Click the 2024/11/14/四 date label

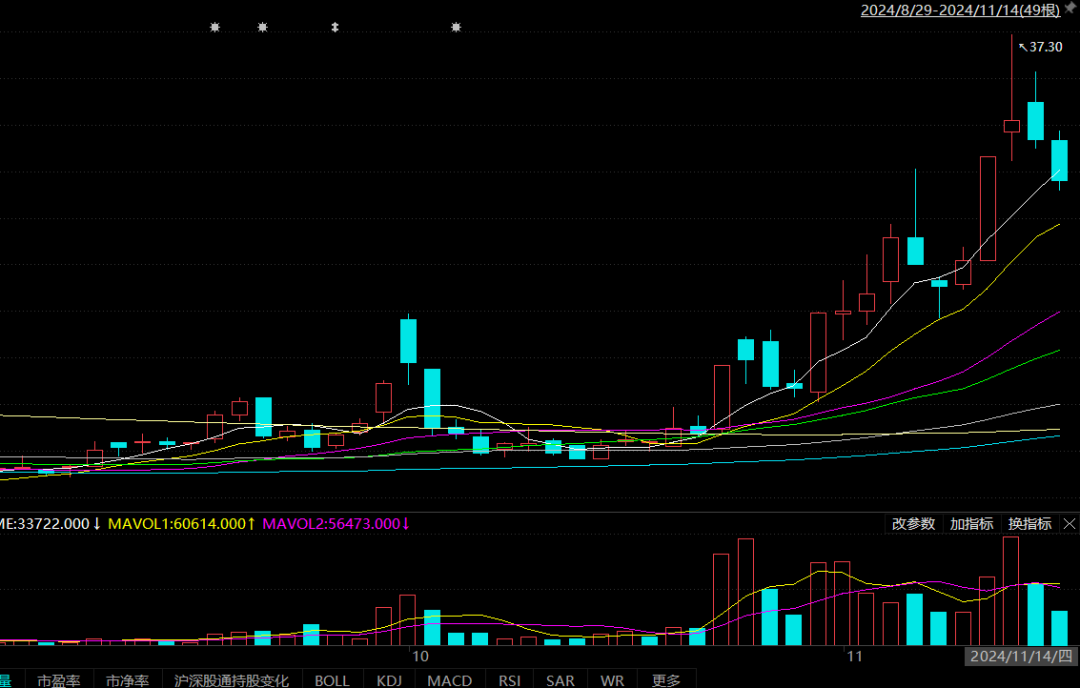(x=1021, y=656)
